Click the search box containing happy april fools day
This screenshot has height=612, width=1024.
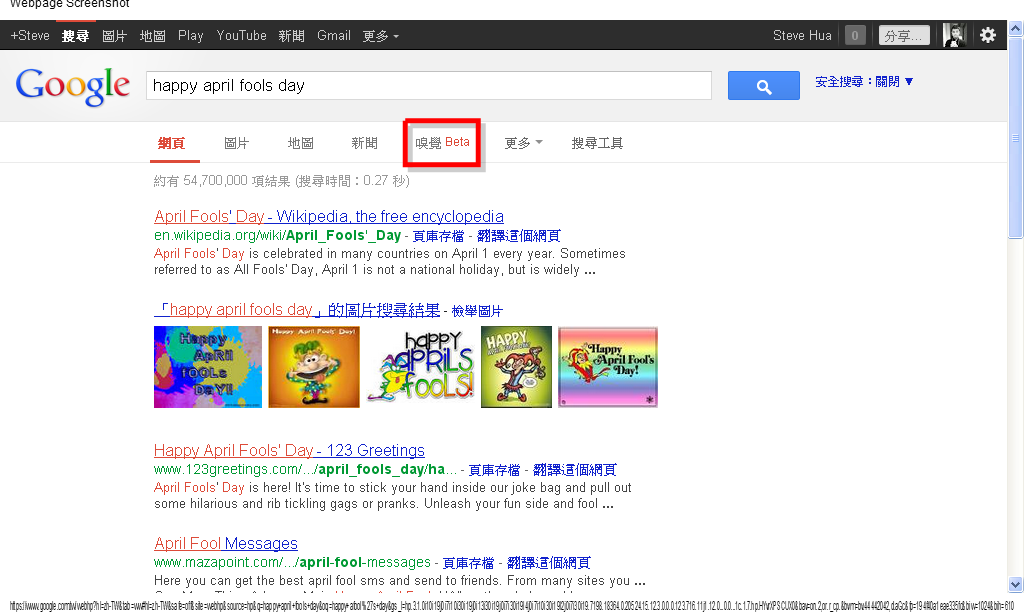pos(428,86)
